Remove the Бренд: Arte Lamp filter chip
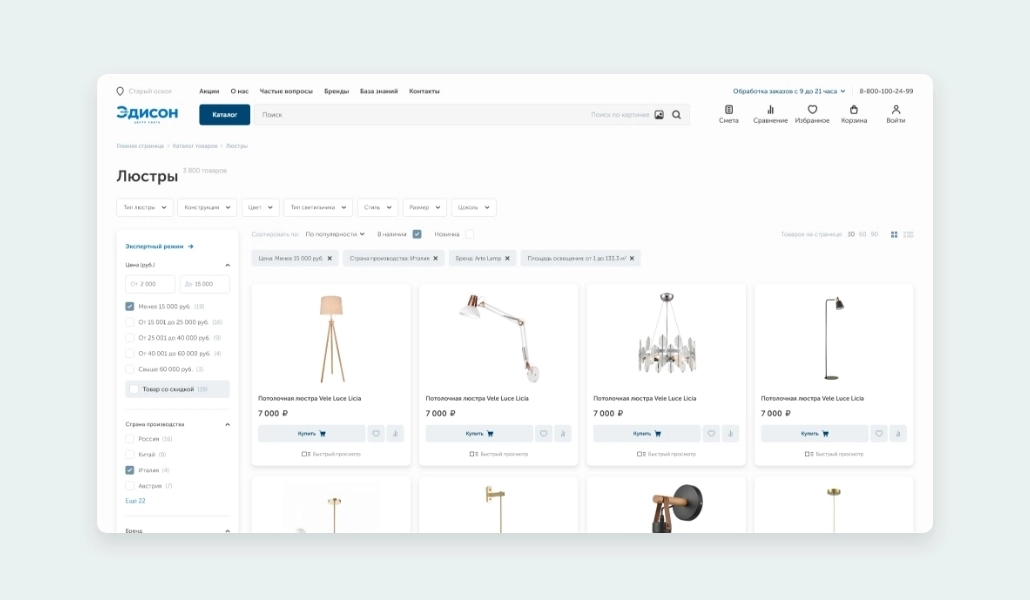1030x600 pixels. pos(507,258)
